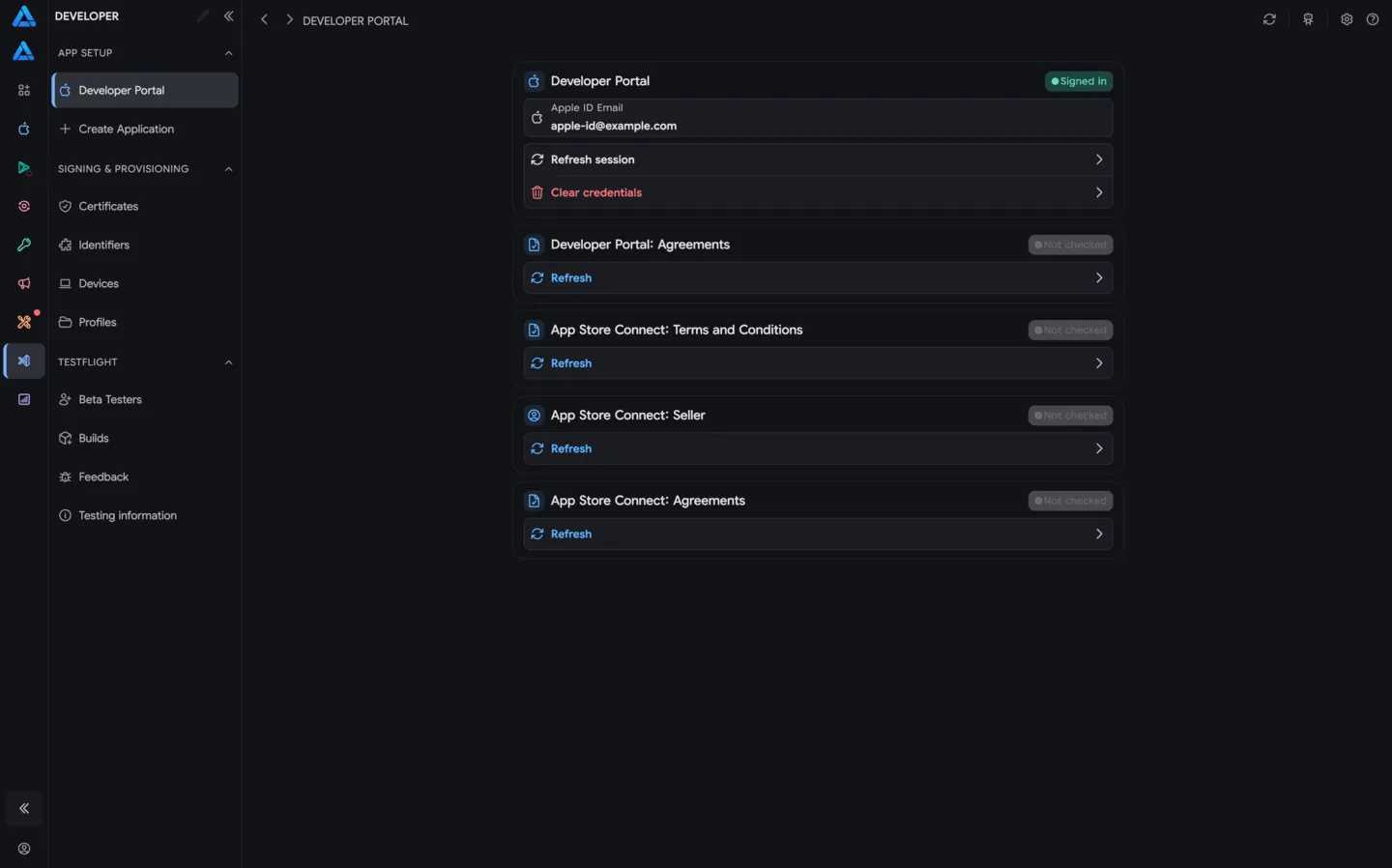Open help with the question mark icon
This screenshot has height=868, width=1392.
click(1373, 19)
